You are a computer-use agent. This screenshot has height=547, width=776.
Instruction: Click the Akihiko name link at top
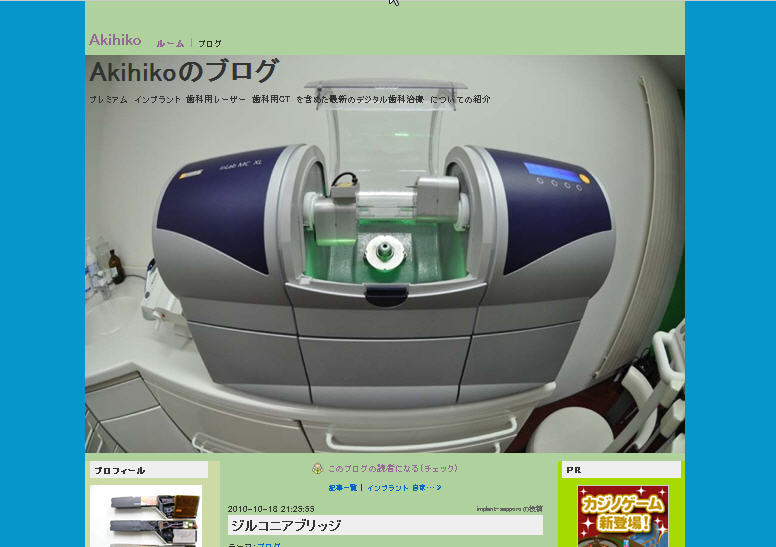pos(115,40)
